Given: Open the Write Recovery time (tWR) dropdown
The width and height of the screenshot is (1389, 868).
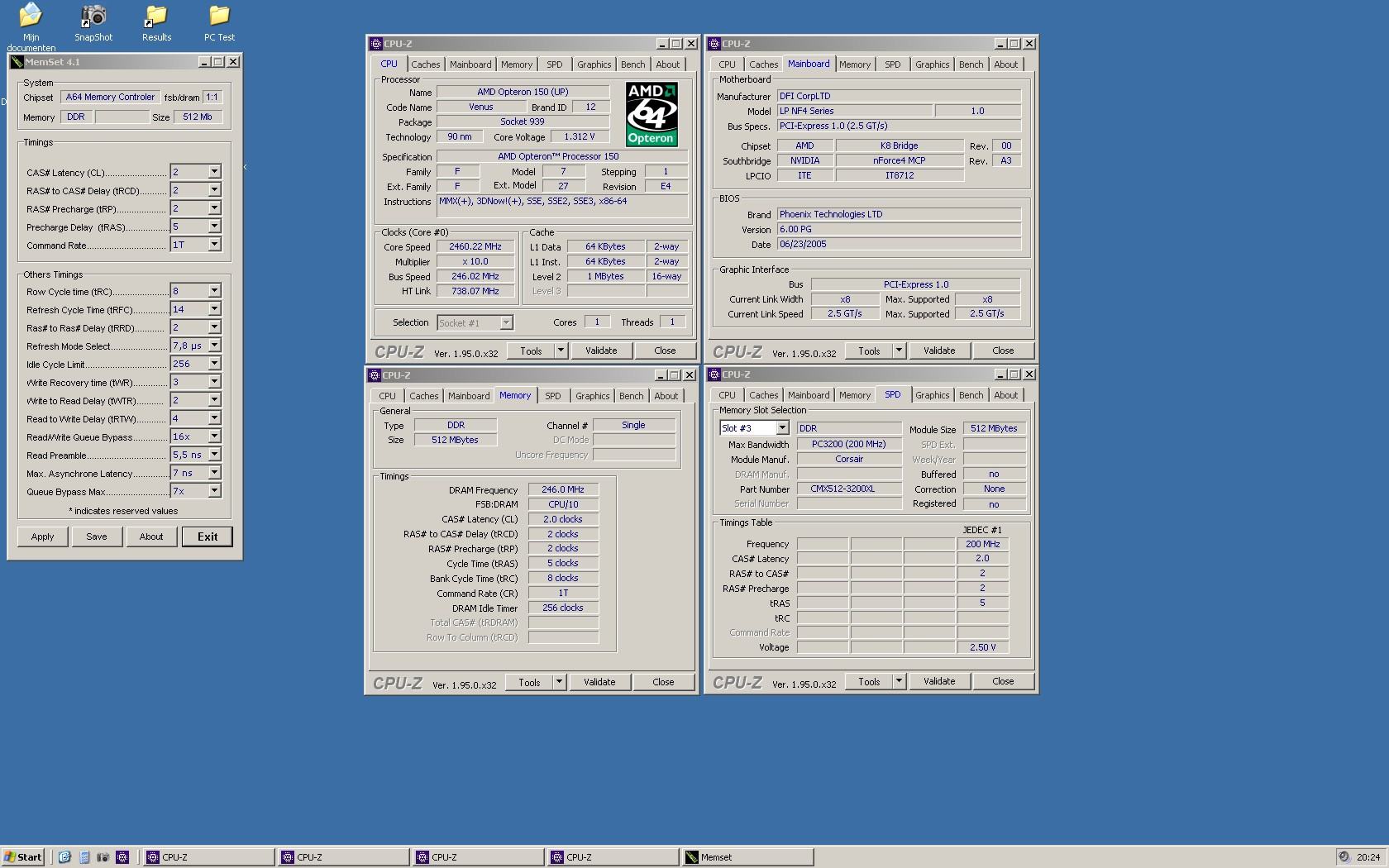Looking at the screenshot, I should click(x=214, y=382).
